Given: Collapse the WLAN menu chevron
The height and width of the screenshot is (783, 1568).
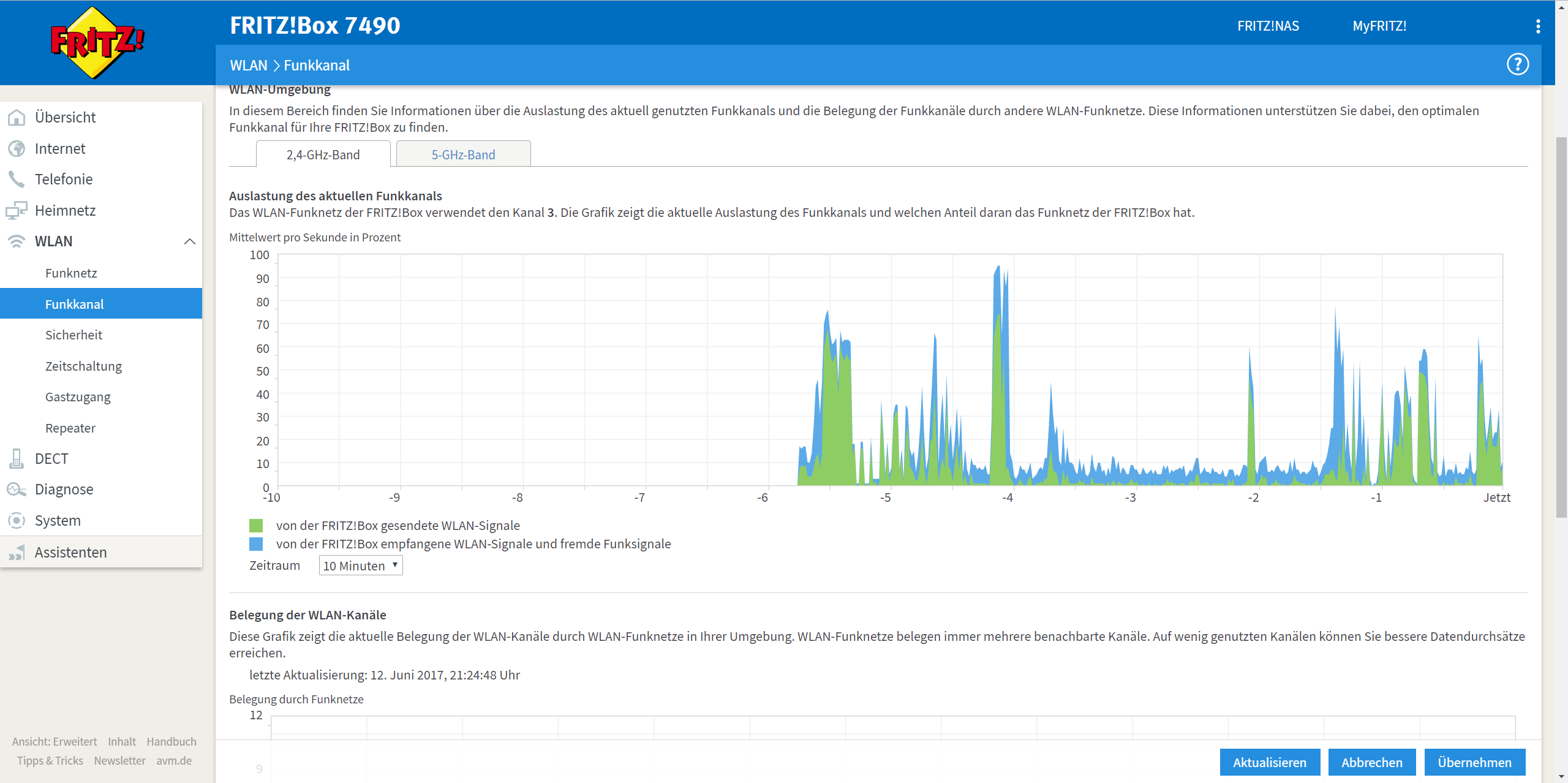Looking at the screenshot, I should 190,241.
